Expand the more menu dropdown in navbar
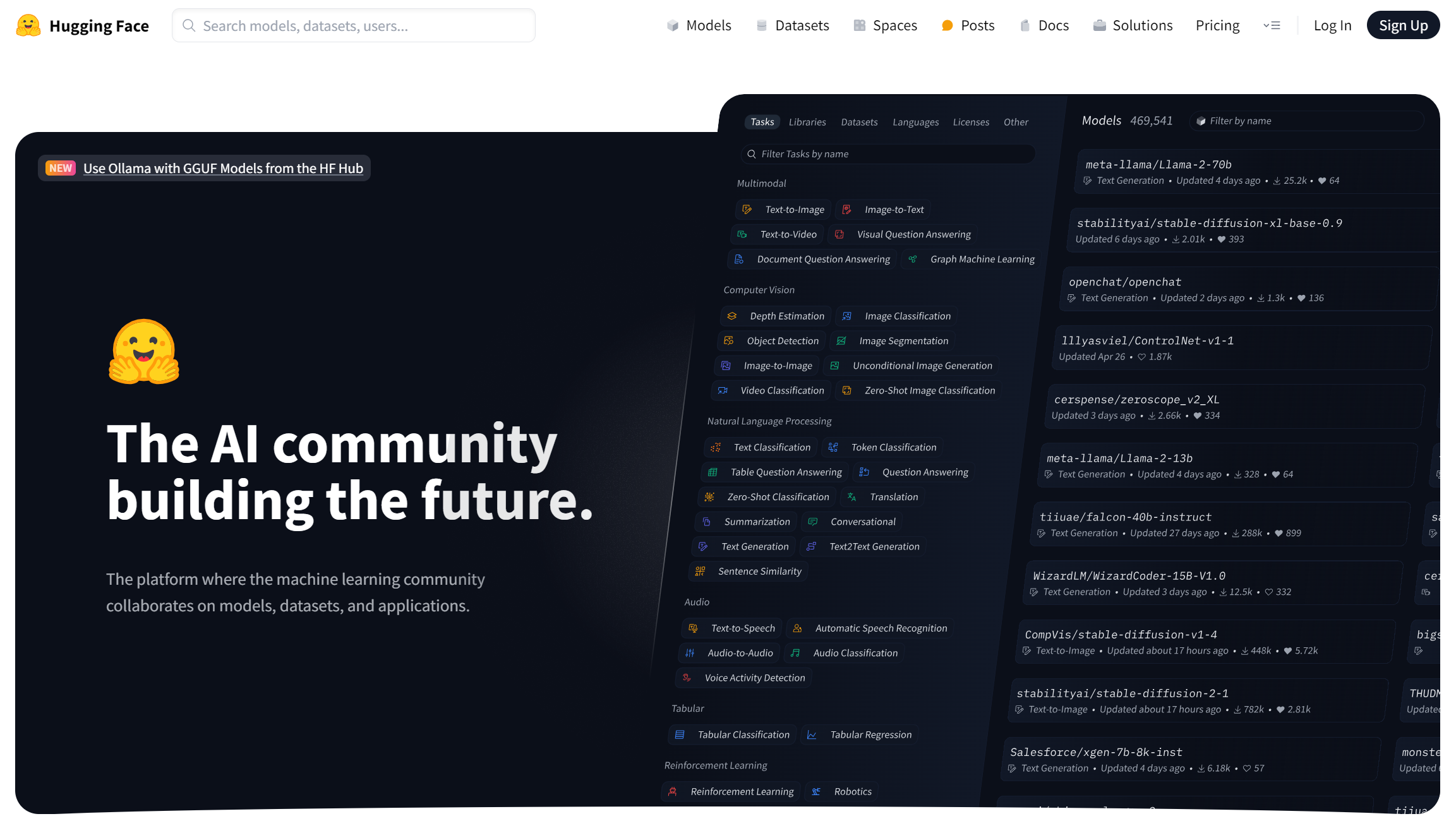 pyautogui.click(x=1272, y=25)
